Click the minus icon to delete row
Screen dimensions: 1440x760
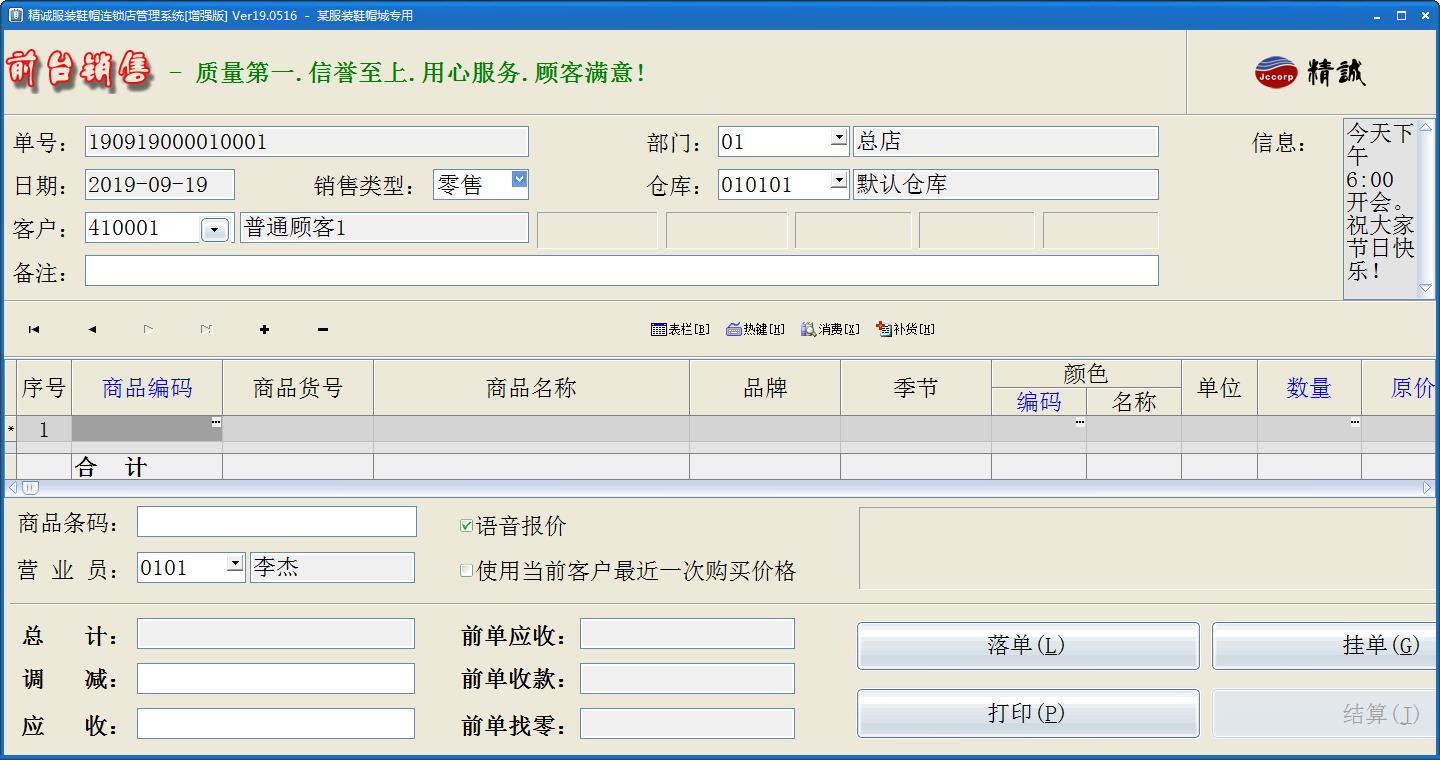click(322, 329)
